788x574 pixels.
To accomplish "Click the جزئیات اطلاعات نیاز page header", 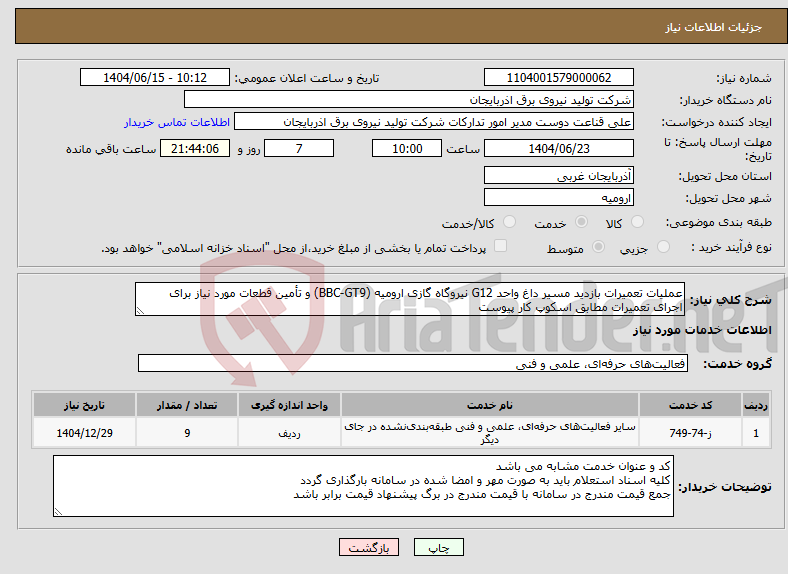I will 714,27.
